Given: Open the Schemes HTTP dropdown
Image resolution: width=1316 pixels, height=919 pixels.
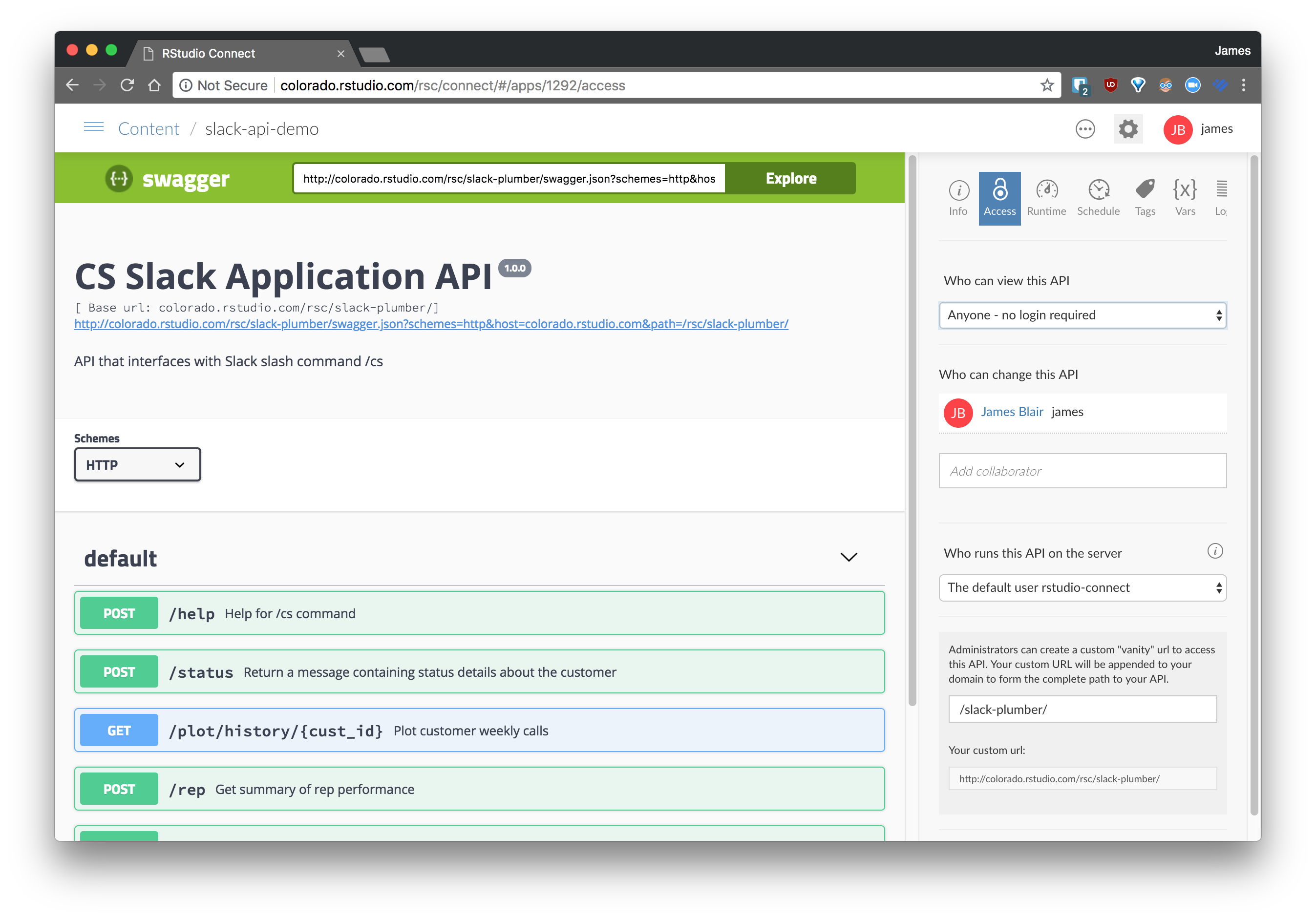Looking at the screenshot, I should tap(137, 465).
